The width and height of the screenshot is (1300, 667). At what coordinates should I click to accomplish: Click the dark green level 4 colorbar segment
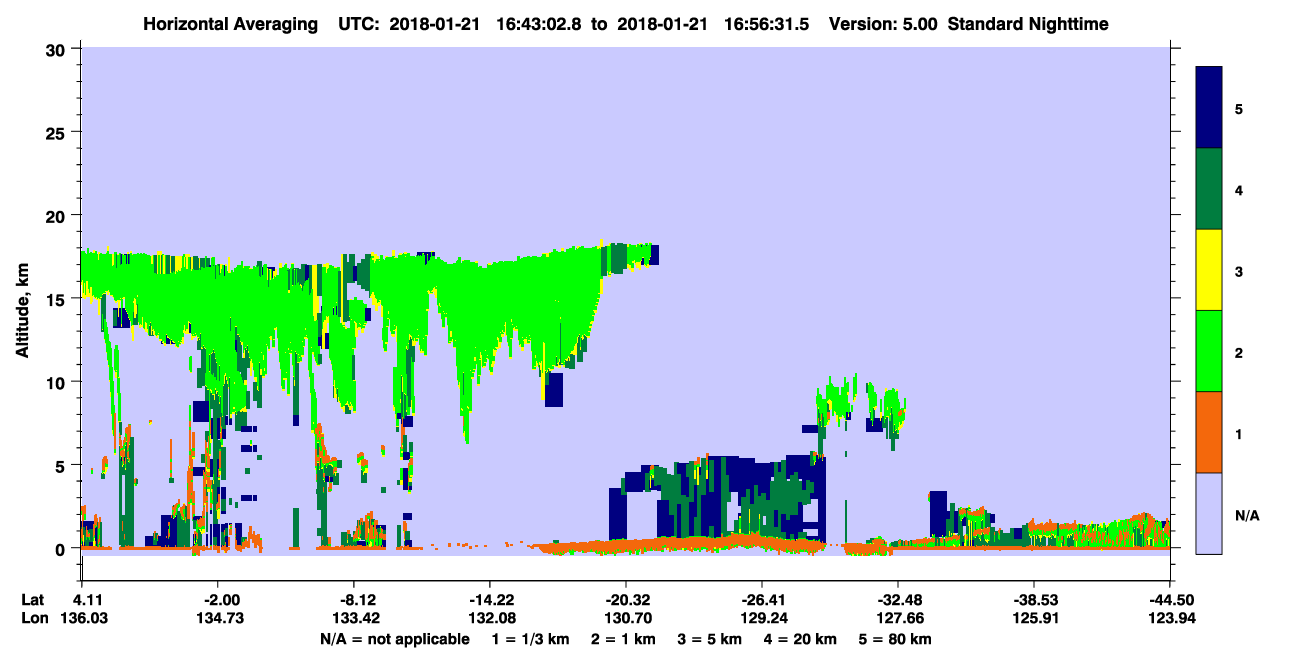click(1209, 189)
